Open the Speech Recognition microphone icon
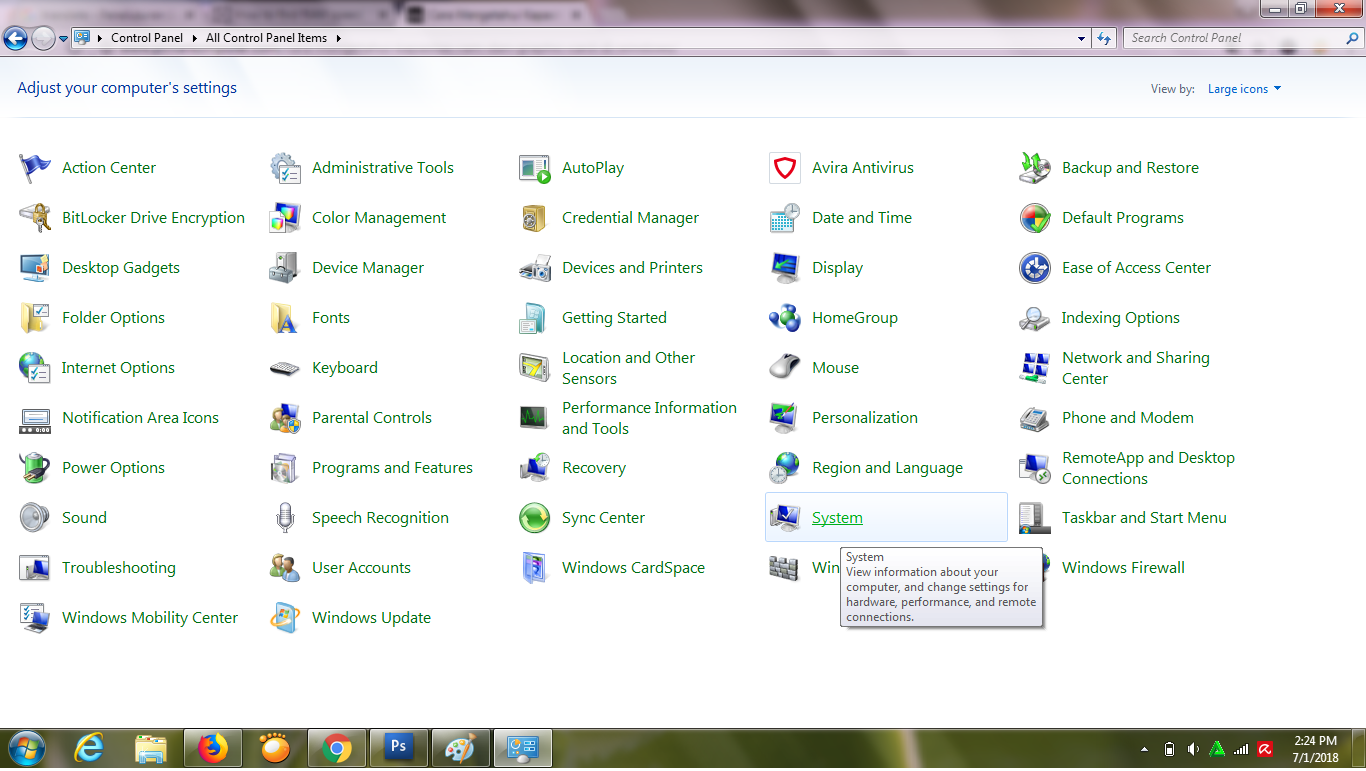The image size is (1366, 771). point(285,518)
